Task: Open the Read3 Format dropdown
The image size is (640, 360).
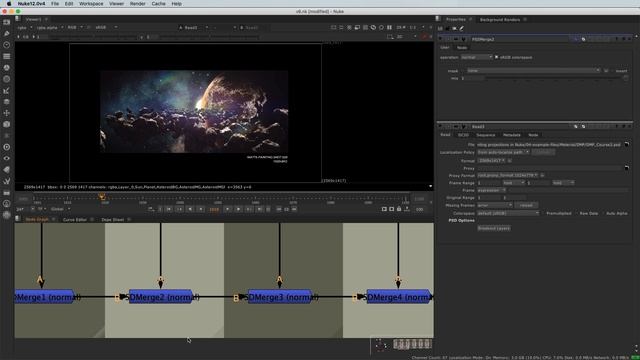Action: tap(491, 160)
